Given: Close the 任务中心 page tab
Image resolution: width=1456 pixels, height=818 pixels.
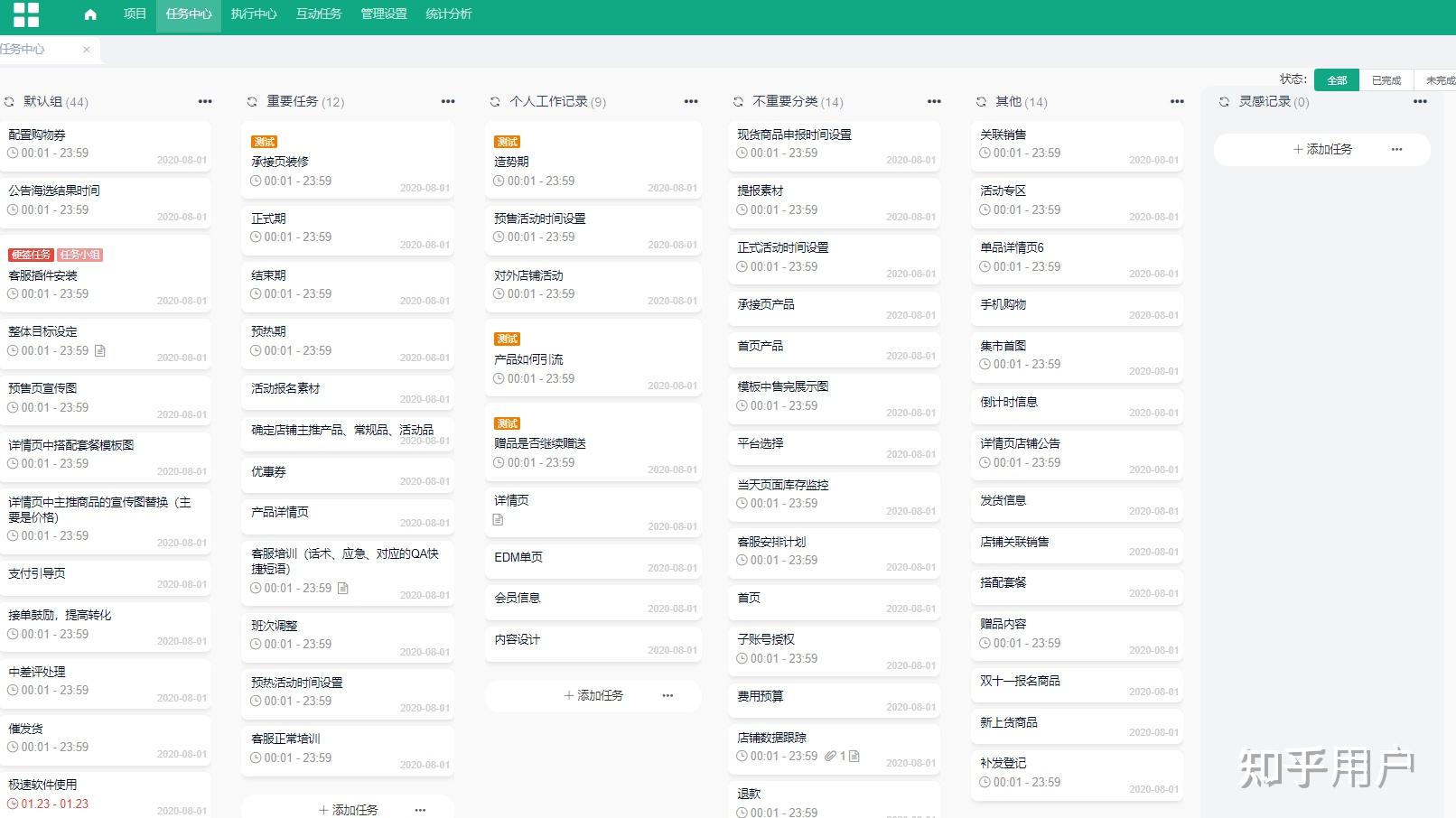Looking at the screenshot, I should [x=87, y=50].
